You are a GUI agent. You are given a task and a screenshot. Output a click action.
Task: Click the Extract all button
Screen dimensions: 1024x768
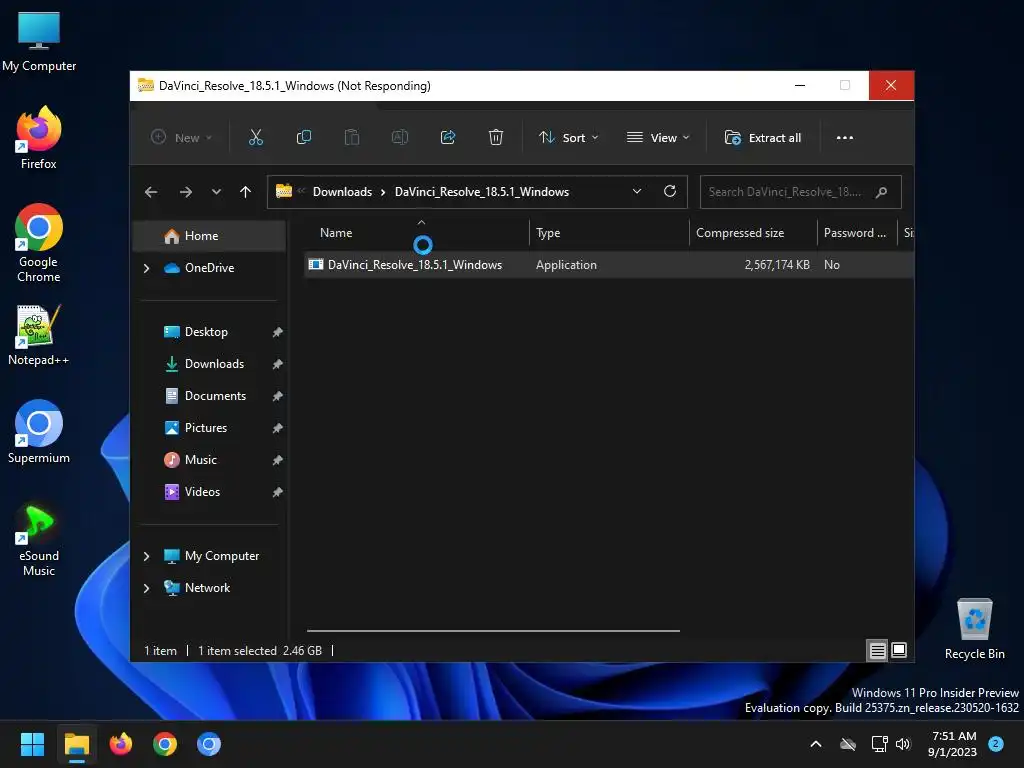coord(762,138)
